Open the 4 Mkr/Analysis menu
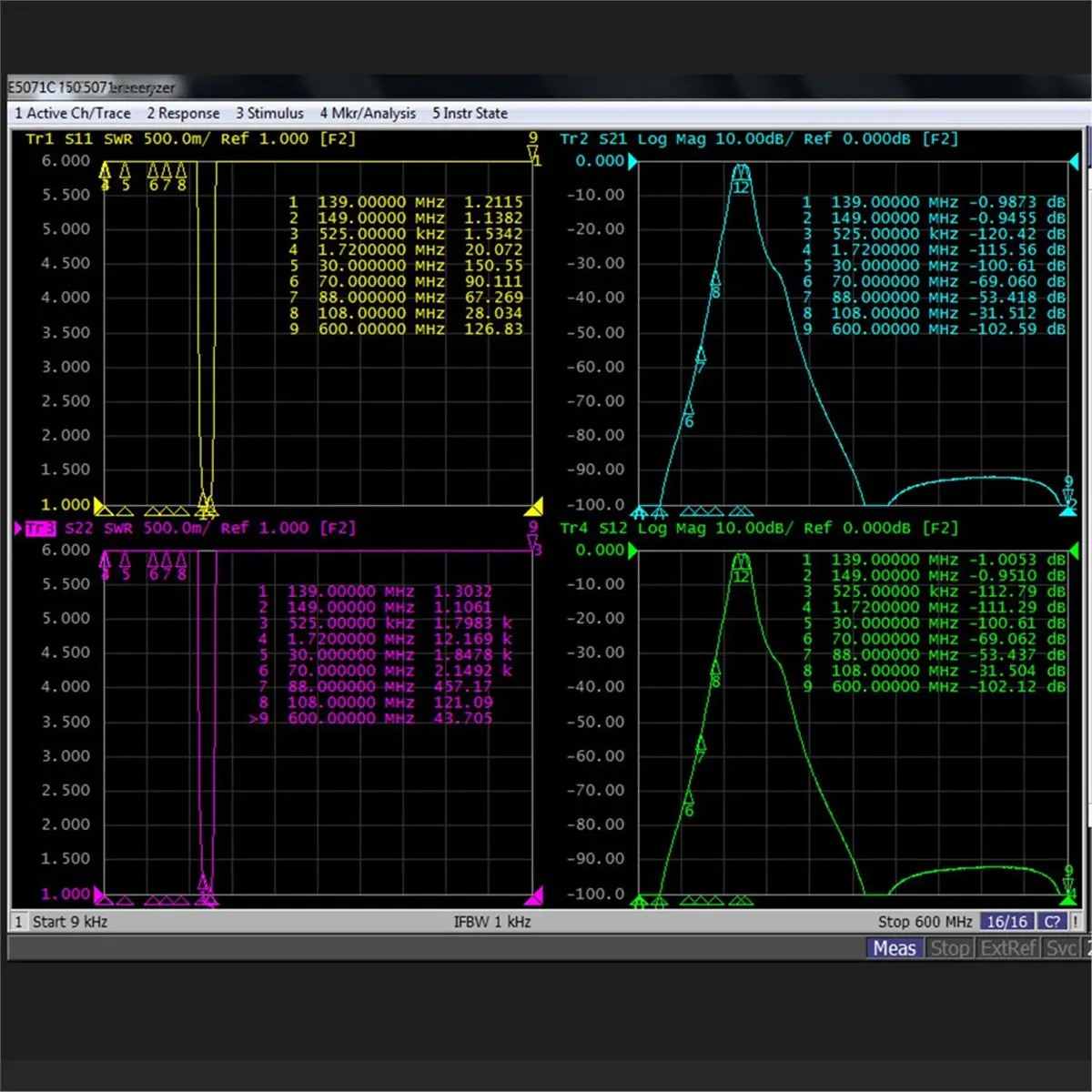The height and width of the screenshot is (1092, 1092). 368,113
